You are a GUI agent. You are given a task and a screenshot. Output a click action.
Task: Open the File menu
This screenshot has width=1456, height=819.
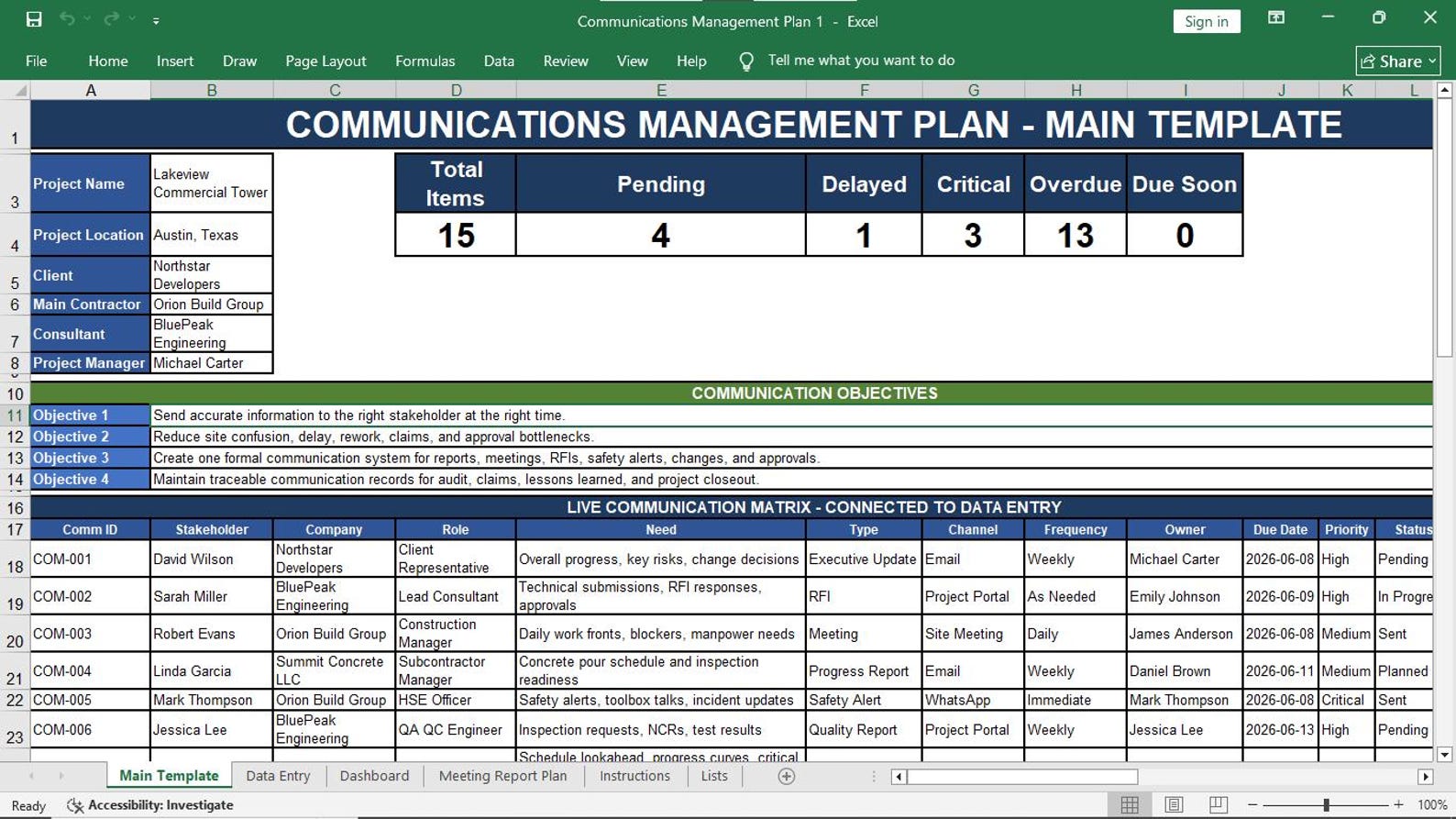point(37,61)
